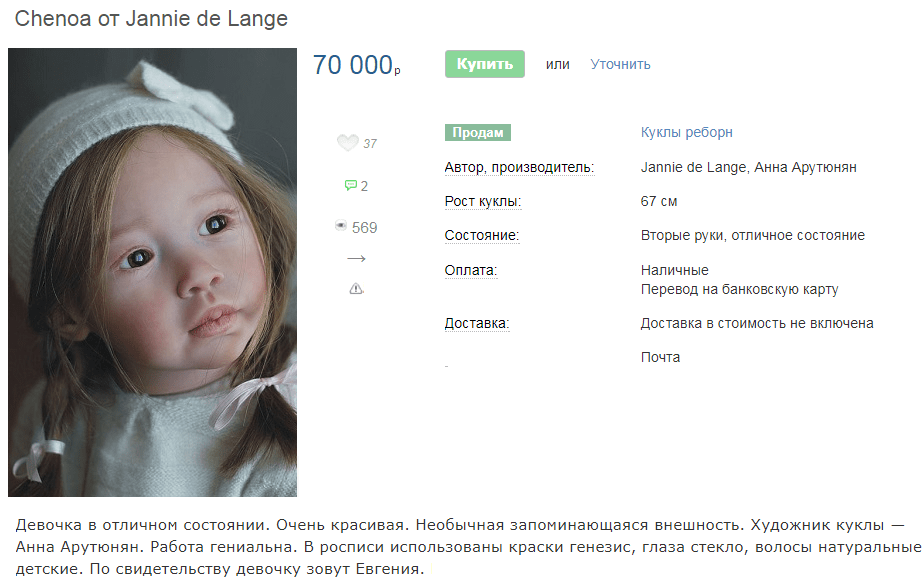This screenshot has height=583, width=924.
Task: Click the Состояние label
Action: click(x=482, y=236)
